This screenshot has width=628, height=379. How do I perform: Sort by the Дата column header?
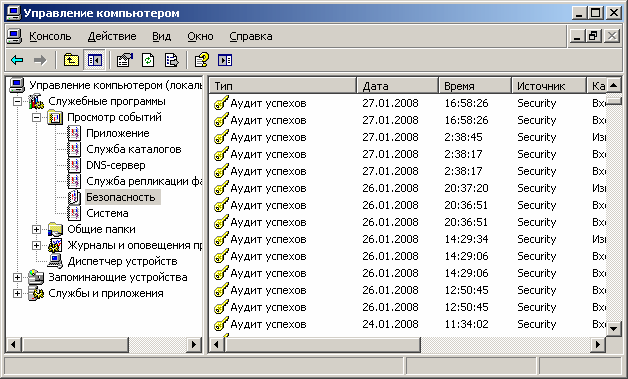click(397, 86)
